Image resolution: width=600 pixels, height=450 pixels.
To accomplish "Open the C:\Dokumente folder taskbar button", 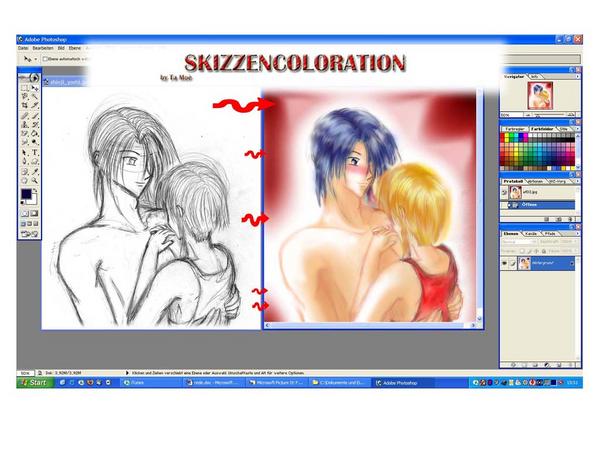I will coord(340,382).
